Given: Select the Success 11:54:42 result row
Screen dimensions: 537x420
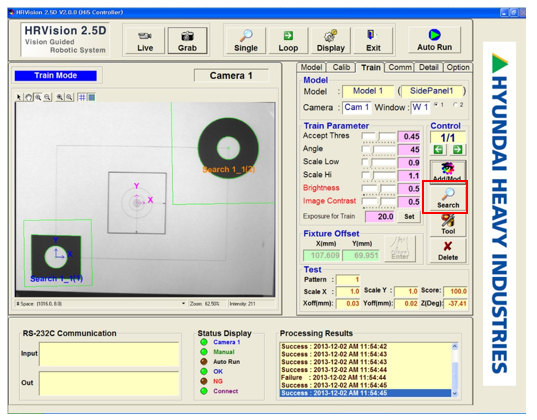Looking at the screenshot, I should pyautogui.click(x=366, y=346).
